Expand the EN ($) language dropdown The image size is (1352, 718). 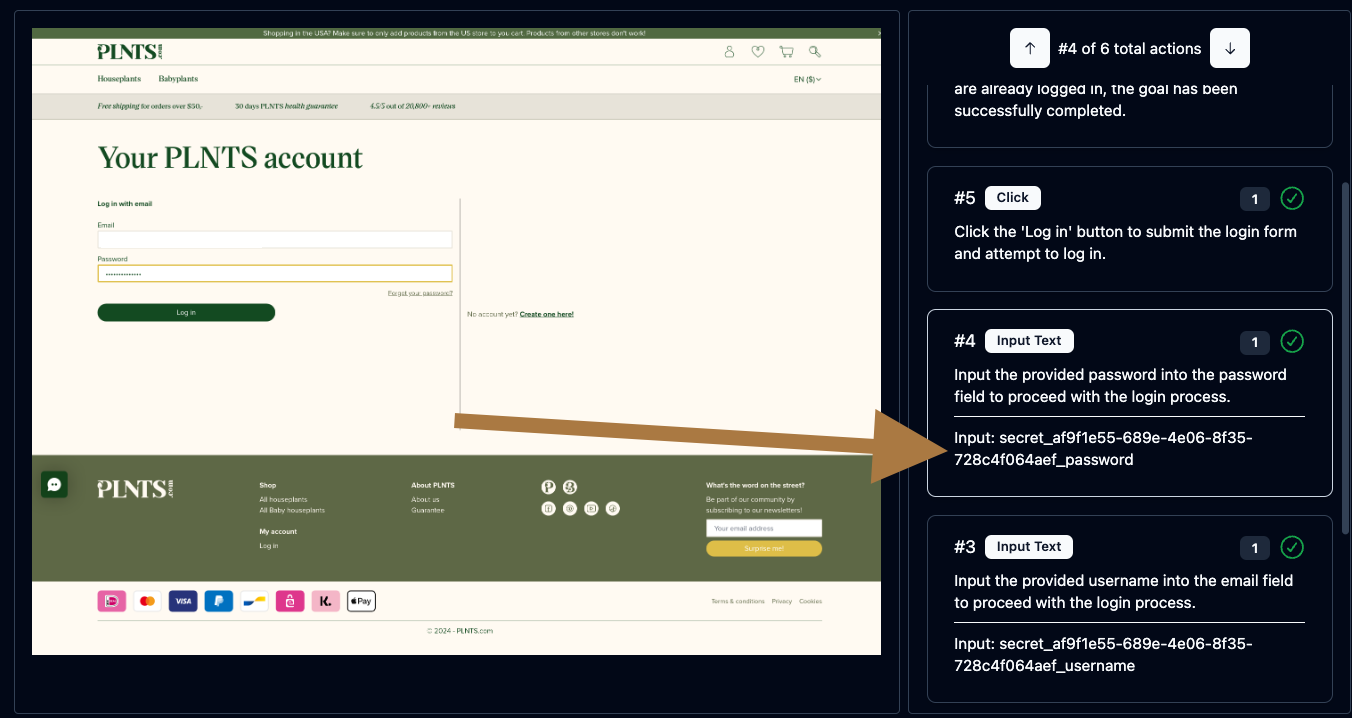(807, 79)
